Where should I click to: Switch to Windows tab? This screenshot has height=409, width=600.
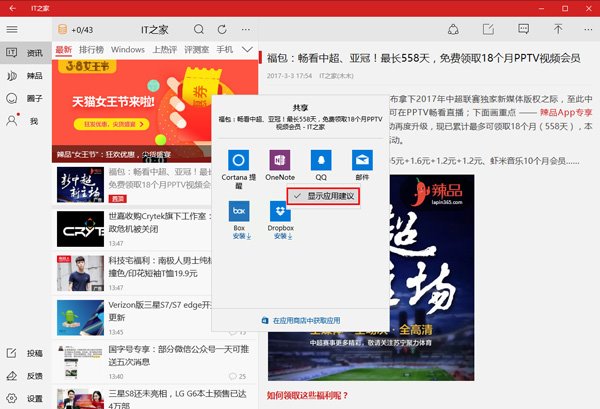128,50
